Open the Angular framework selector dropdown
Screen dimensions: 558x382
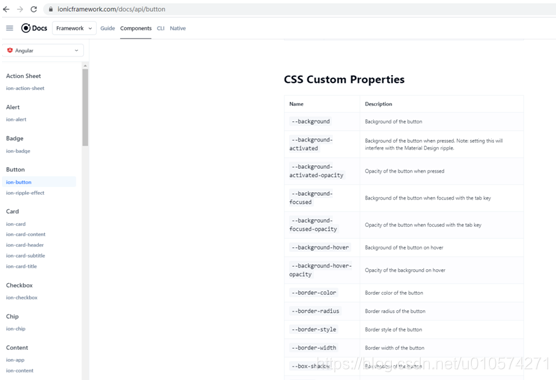pos(43,51)
